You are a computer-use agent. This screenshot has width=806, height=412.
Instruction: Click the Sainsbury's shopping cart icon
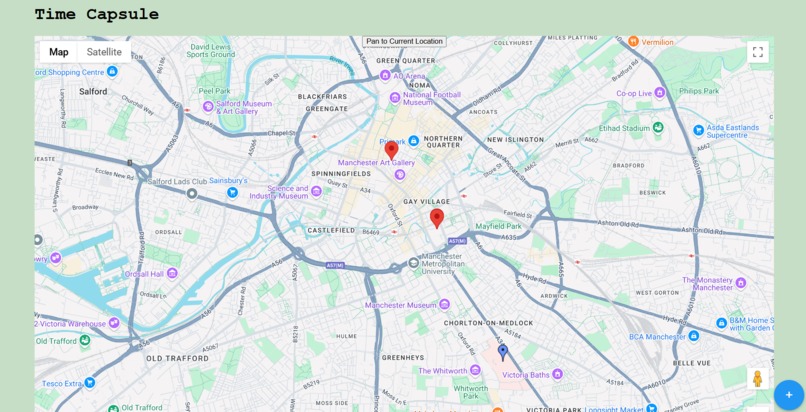point(232,192)
